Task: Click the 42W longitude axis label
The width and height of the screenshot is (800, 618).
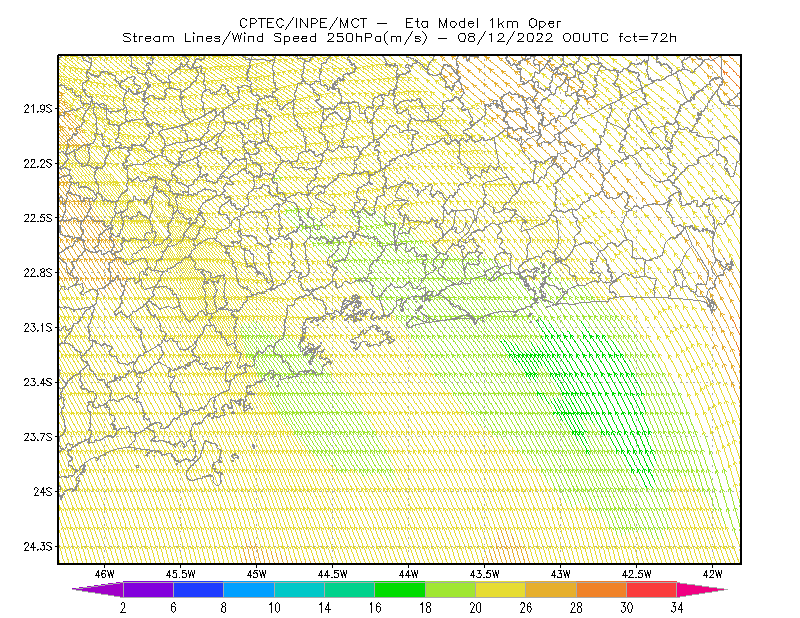Action: click(712, 574)
